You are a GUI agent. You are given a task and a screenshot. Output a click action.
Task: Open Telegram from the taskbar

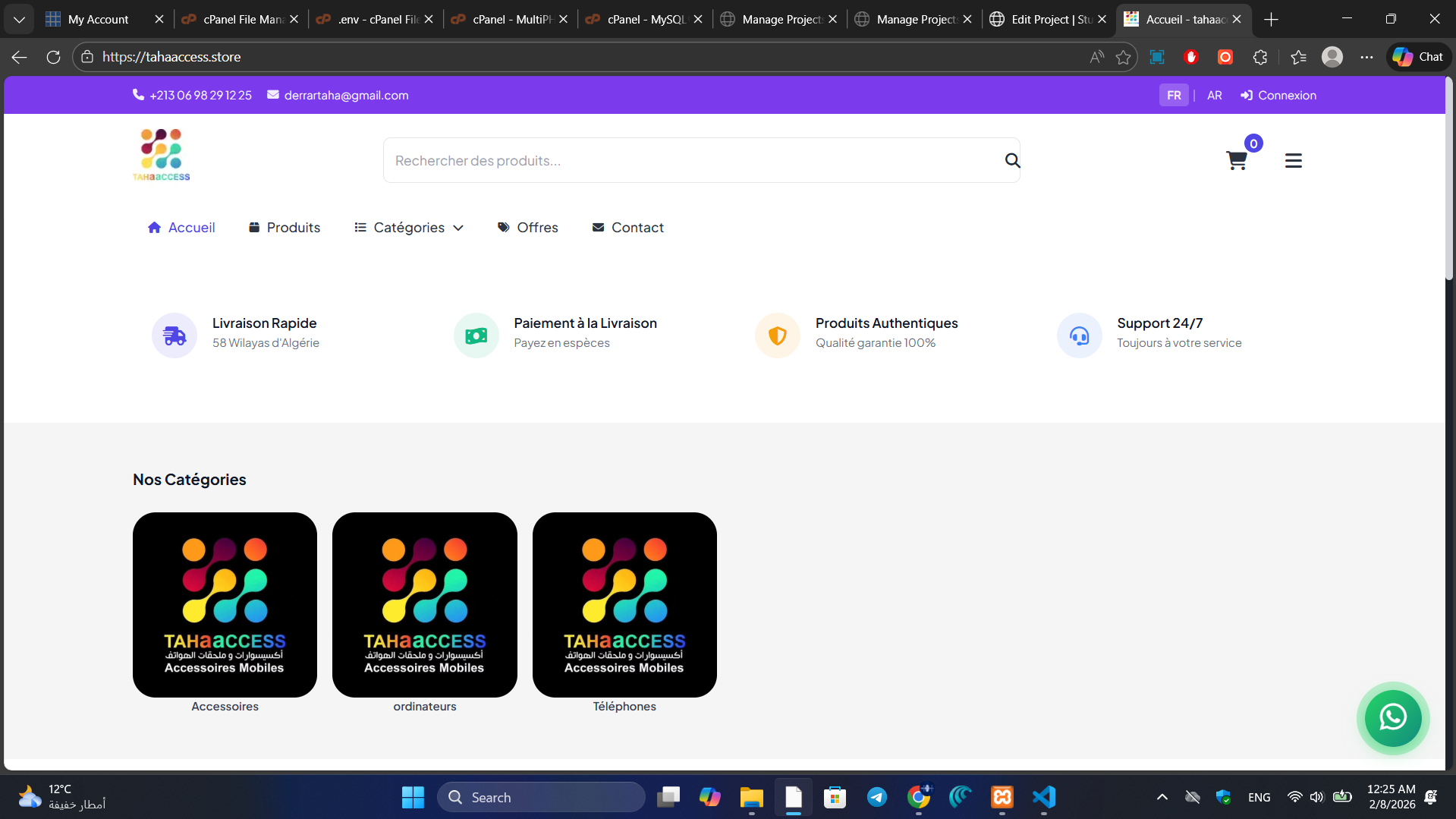876,797
